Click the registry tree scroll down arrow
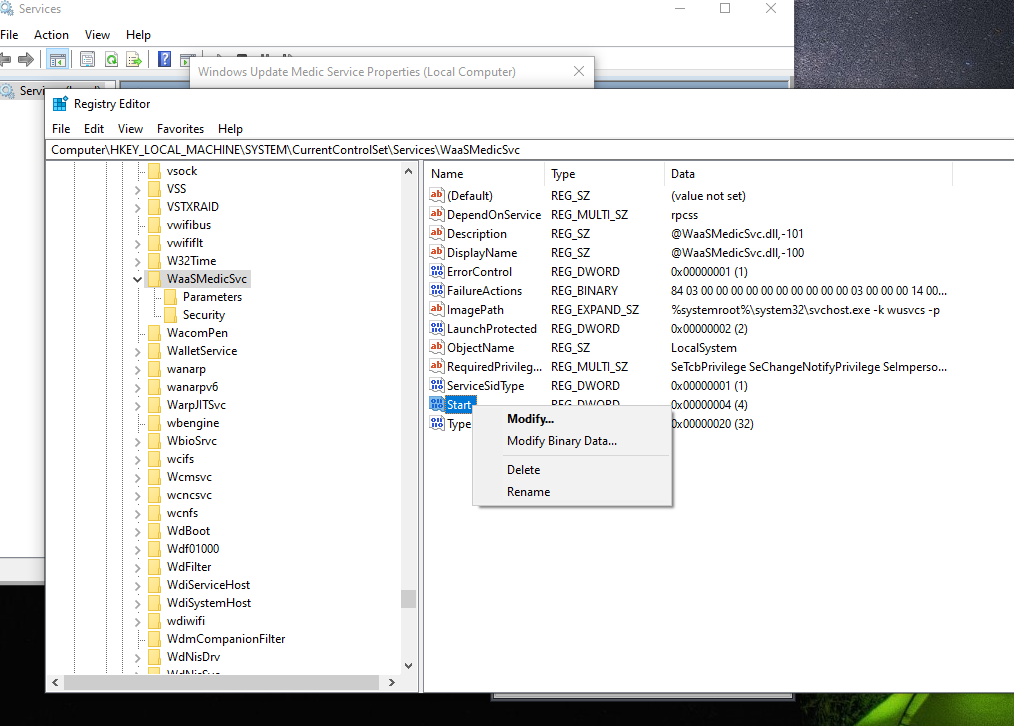This screenshot has height=726, width=1014. point(408,666)
